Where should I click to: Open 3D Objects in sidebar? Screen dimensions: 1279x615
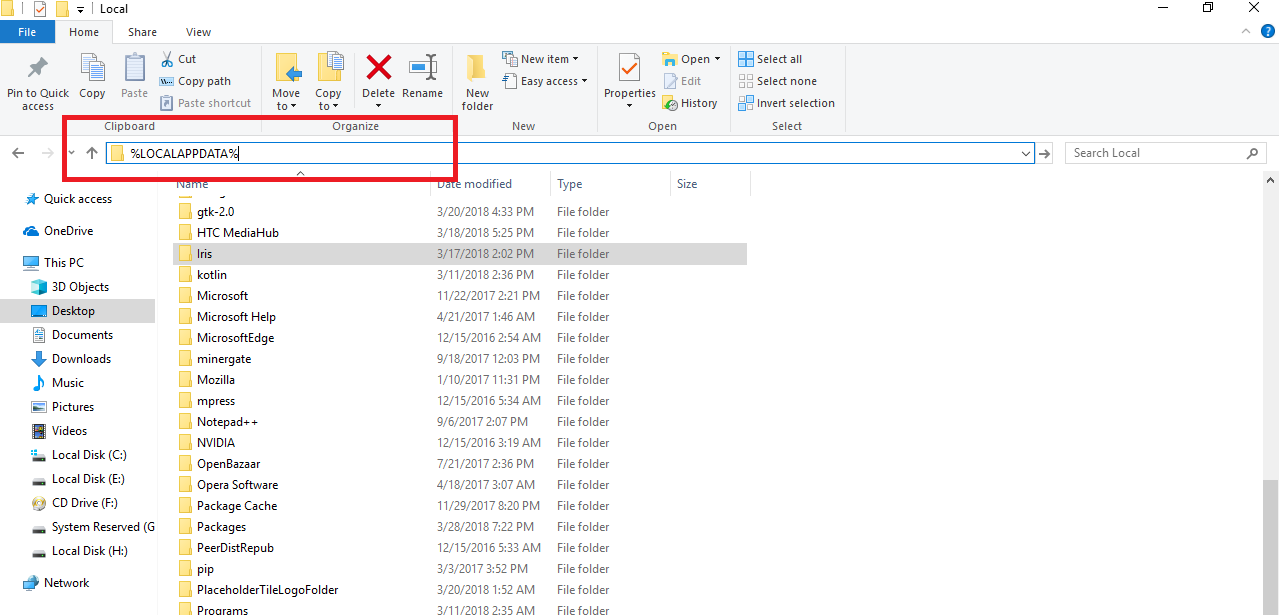(x=80, y=287)
